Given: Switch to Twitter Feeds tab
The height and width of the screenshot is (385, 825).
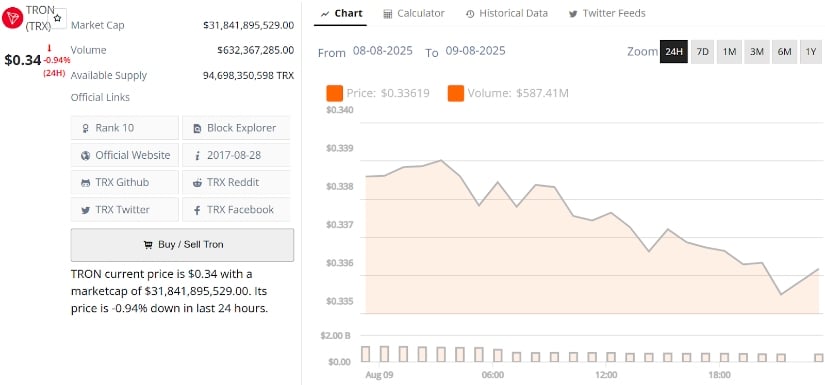Looking at the screenshot, I should pyautogui.click(x=607, y=13).
